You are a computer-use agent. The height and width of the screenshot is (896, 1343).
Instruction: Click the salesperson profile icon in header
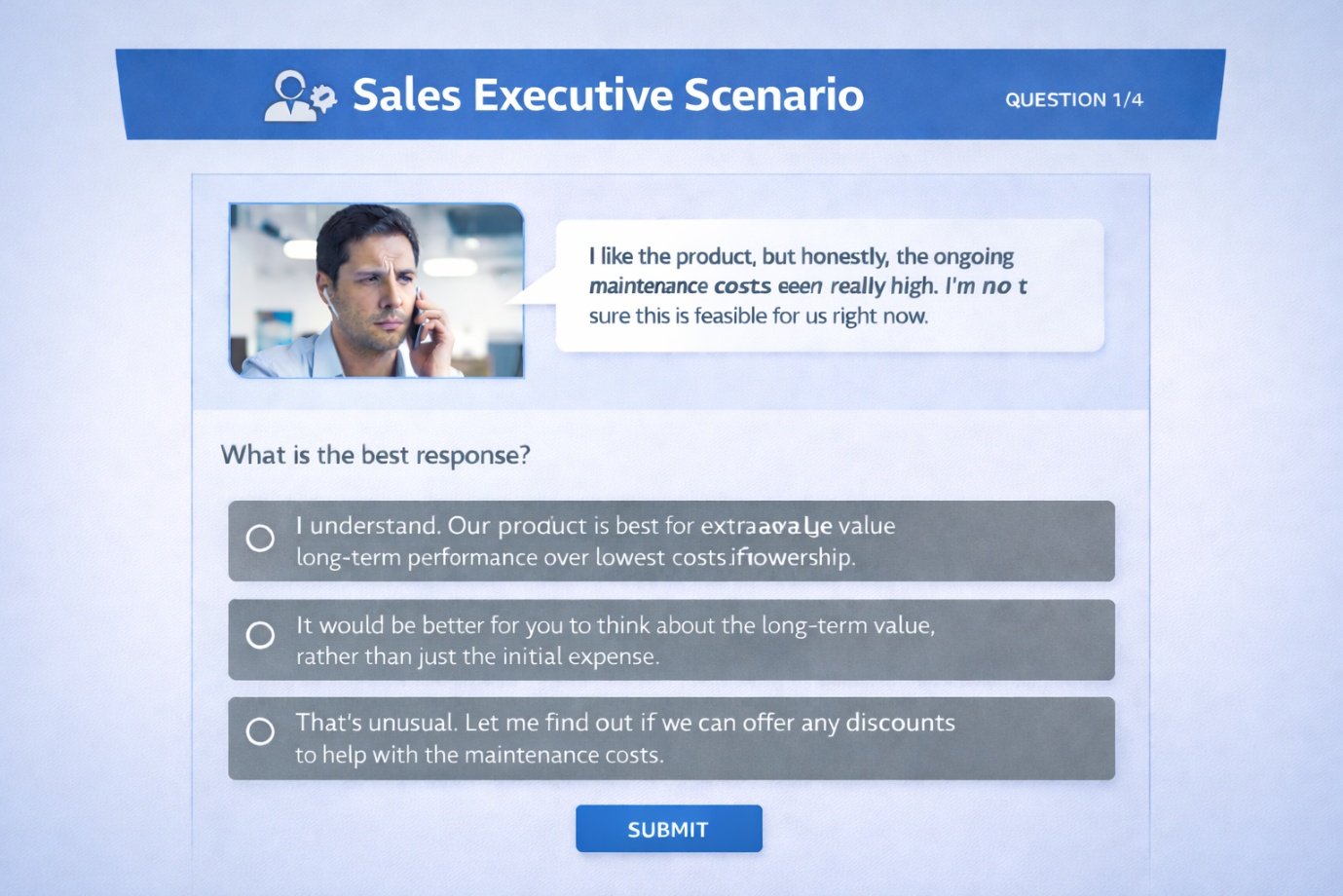tap(289, 95)
